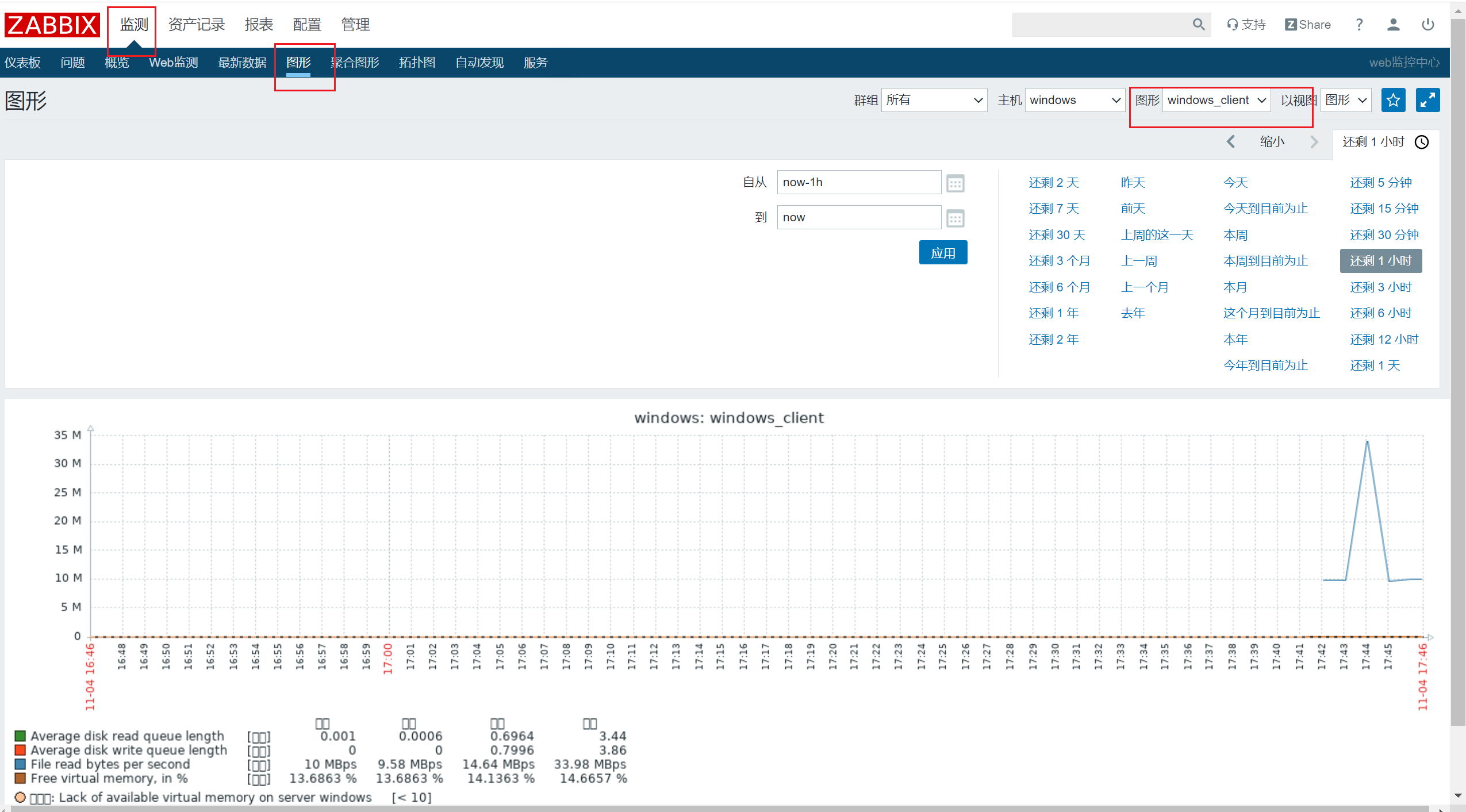Click the To field with now
Image resolution: width=1466 pixels, height=812 pixels.
(859, 217)
